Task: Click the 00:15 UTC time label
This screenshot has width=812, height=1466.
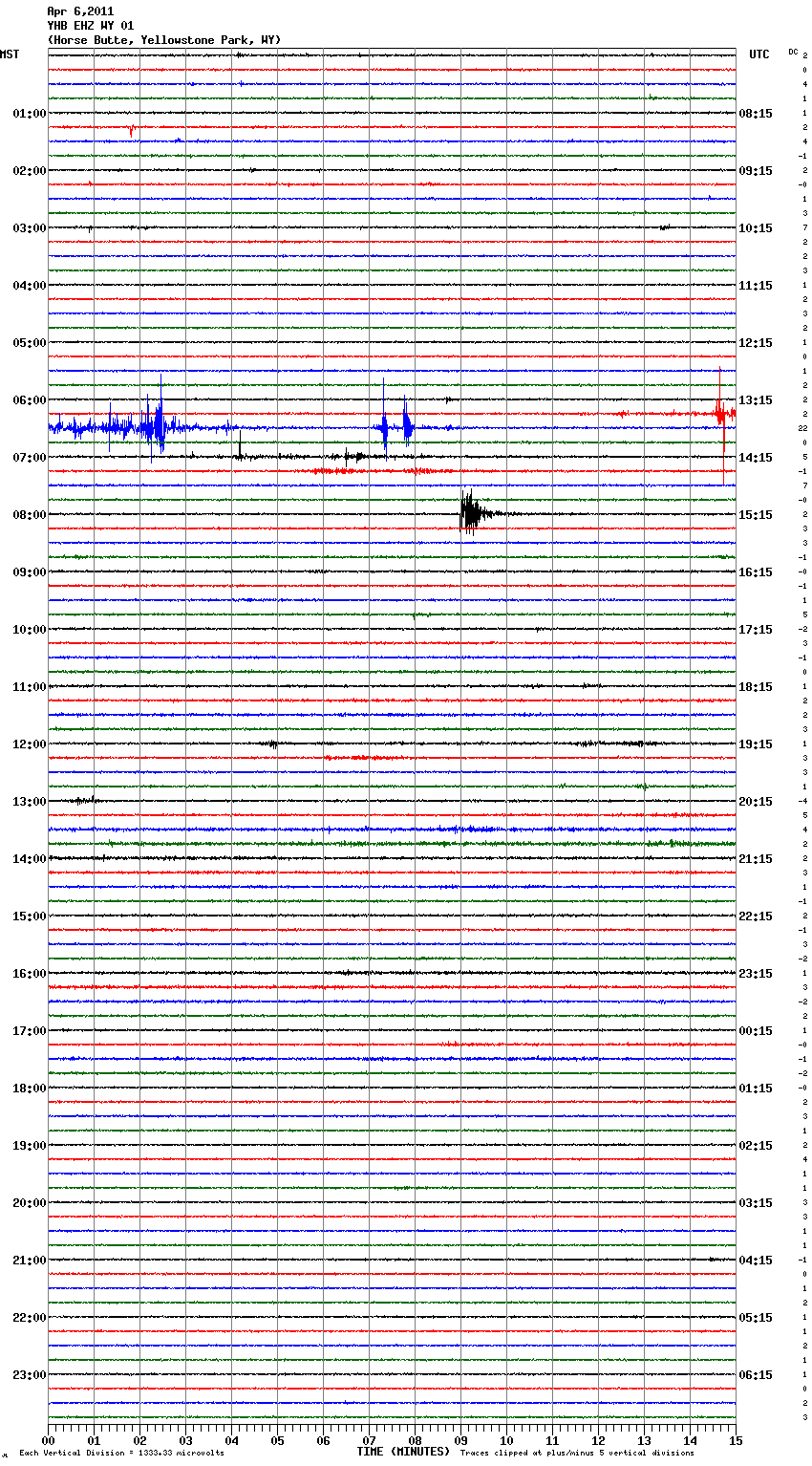Action: point(756,1031)
